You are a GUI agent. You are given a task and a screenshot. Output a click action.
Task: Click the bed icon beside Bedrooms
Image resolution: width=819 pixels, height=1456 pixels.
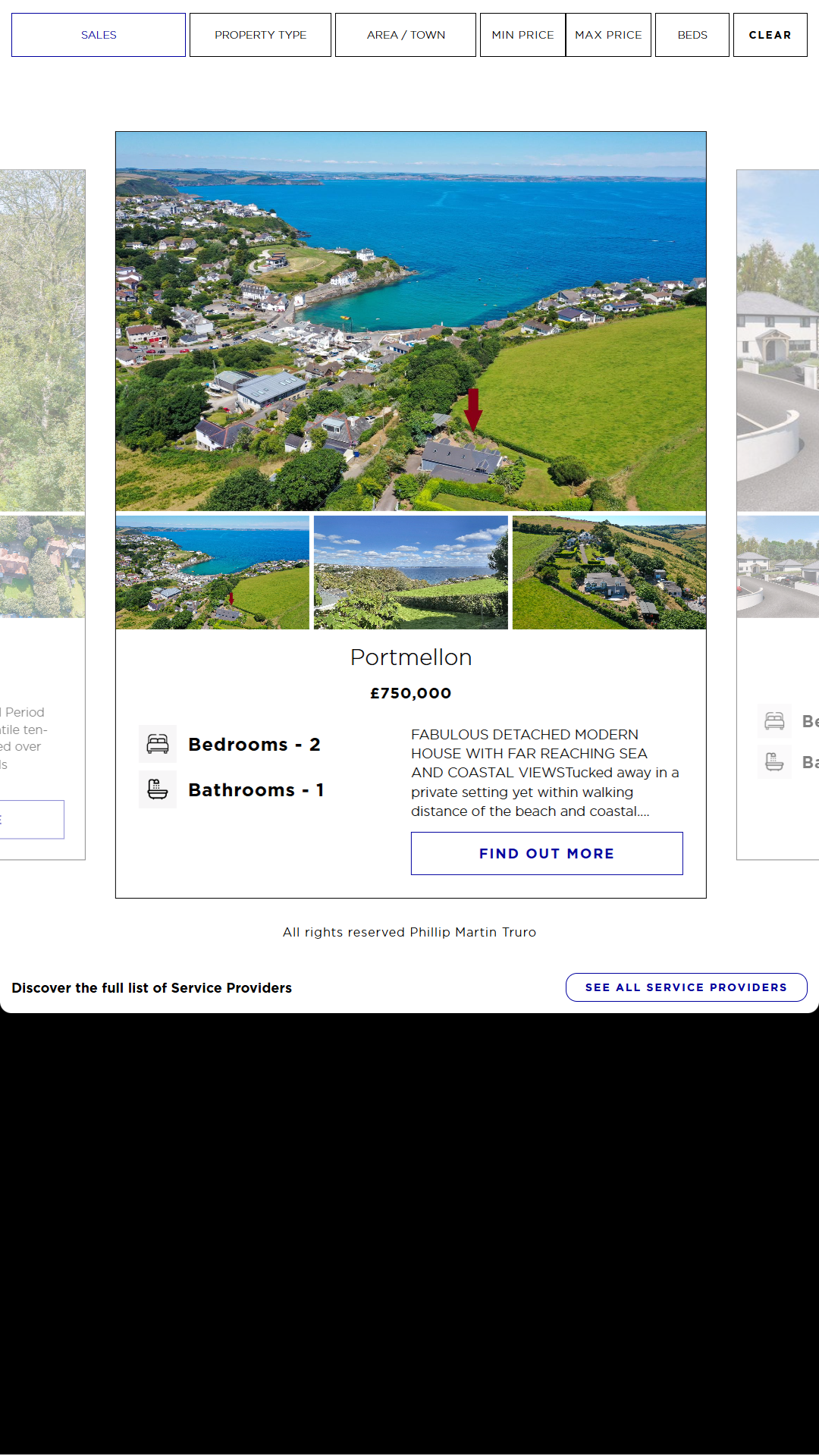point(158,744)
